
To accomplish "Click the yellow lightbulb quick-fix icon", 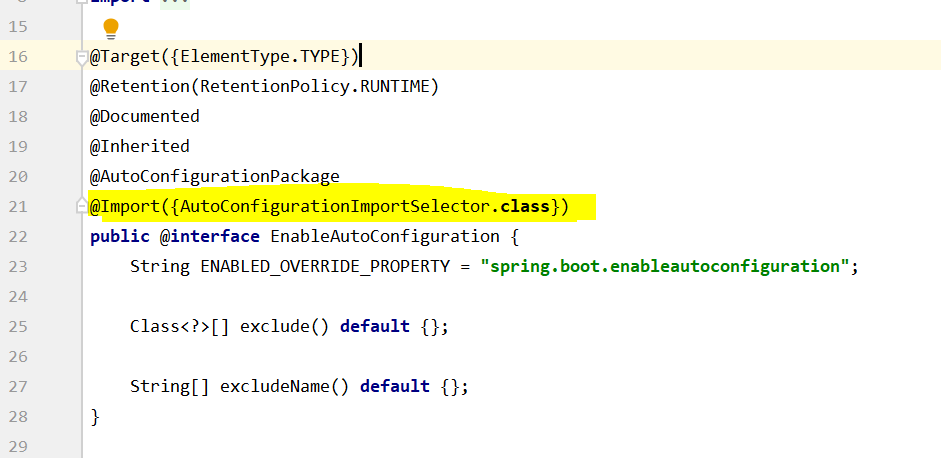I will [x=111, y=28].
